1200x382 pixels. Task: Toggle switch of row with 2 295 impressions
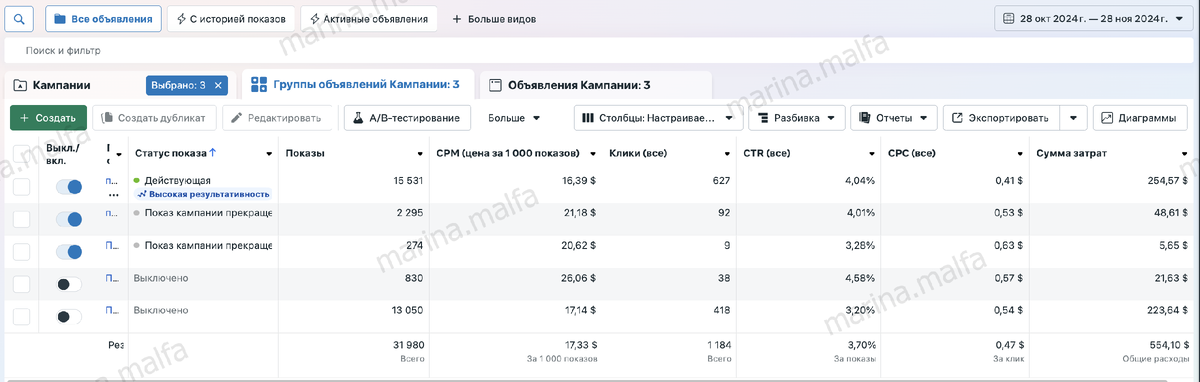tap(69, 219)
